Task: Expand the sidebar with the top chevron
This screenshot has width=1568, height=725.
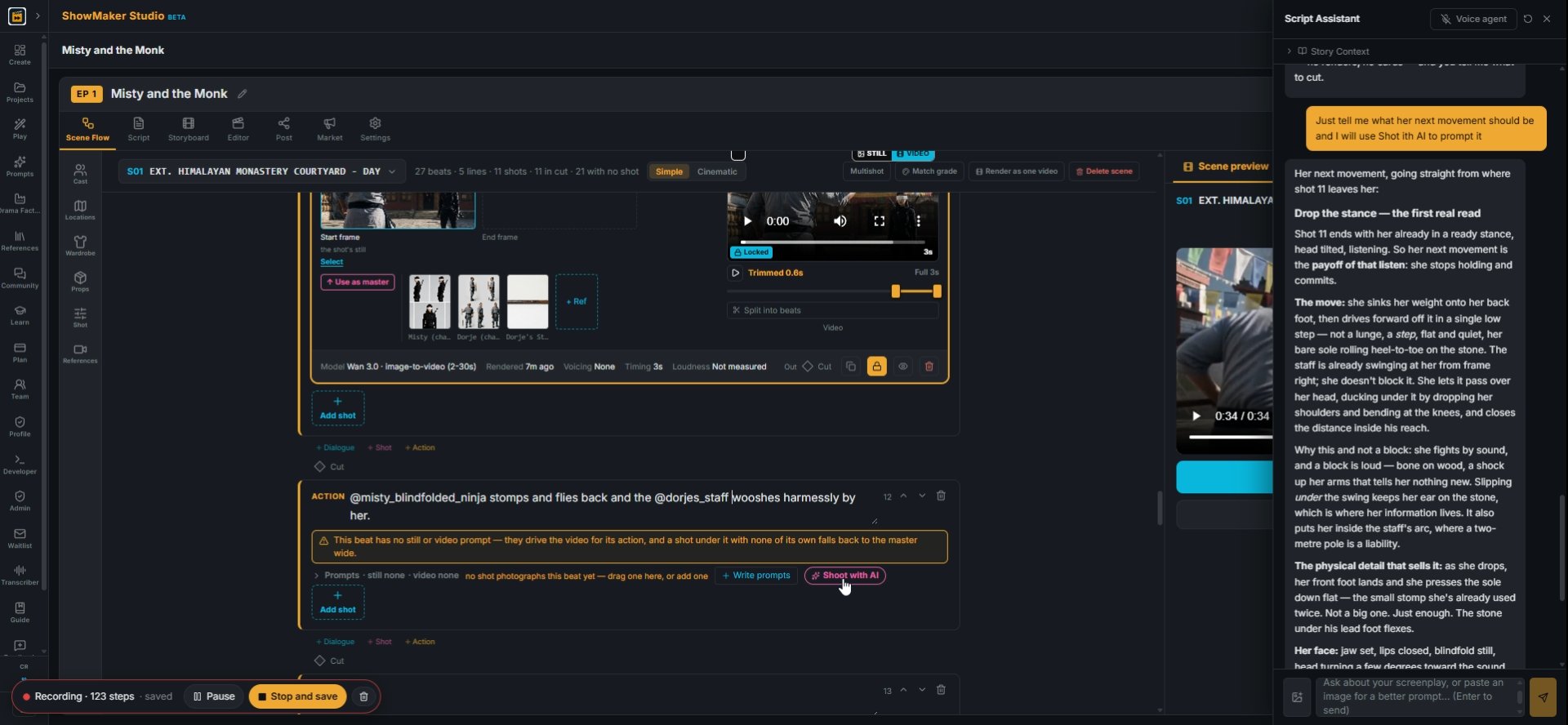Action: pos(38,16)
